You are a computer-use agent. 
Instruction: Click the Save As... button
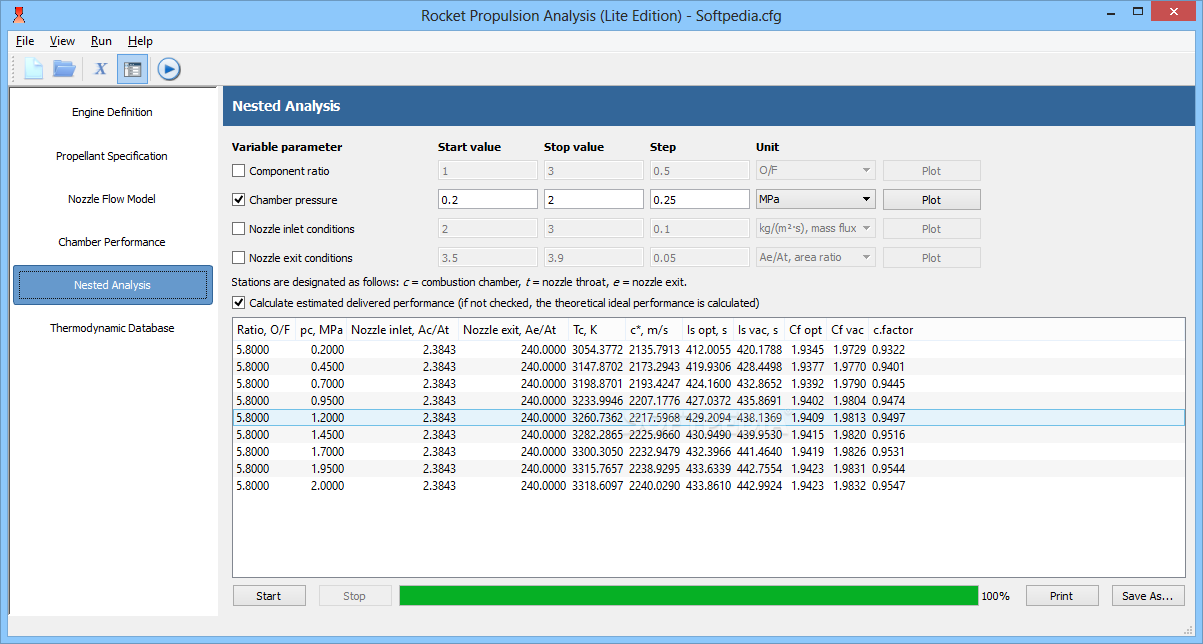coord(1148,596)
